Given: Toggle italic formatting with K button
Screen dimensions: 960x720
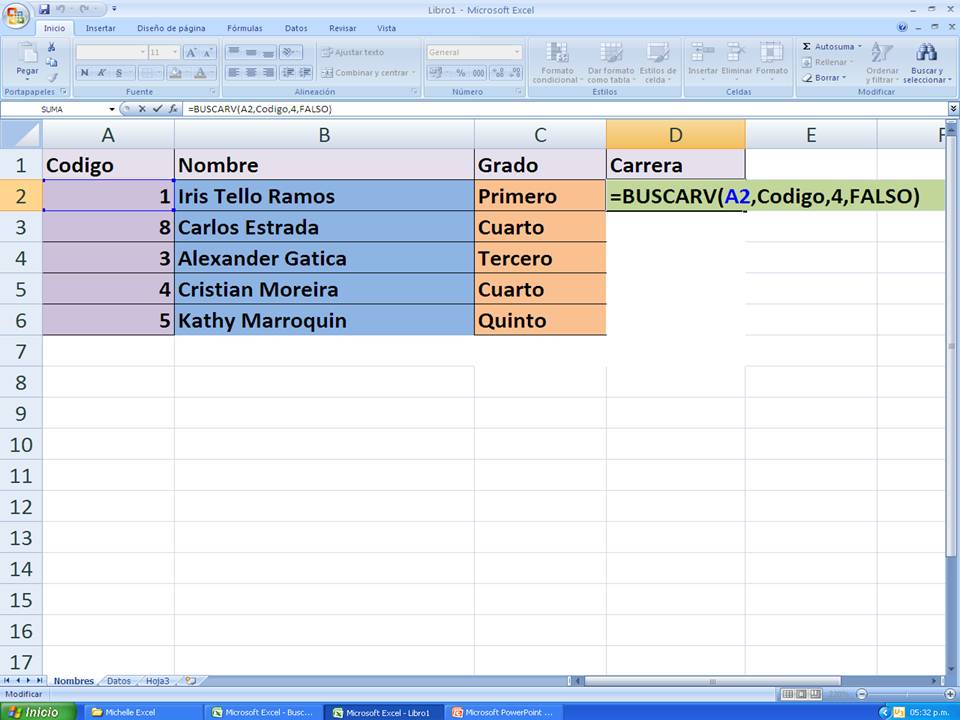Looking at the screenshot, I should coord(100,72).
